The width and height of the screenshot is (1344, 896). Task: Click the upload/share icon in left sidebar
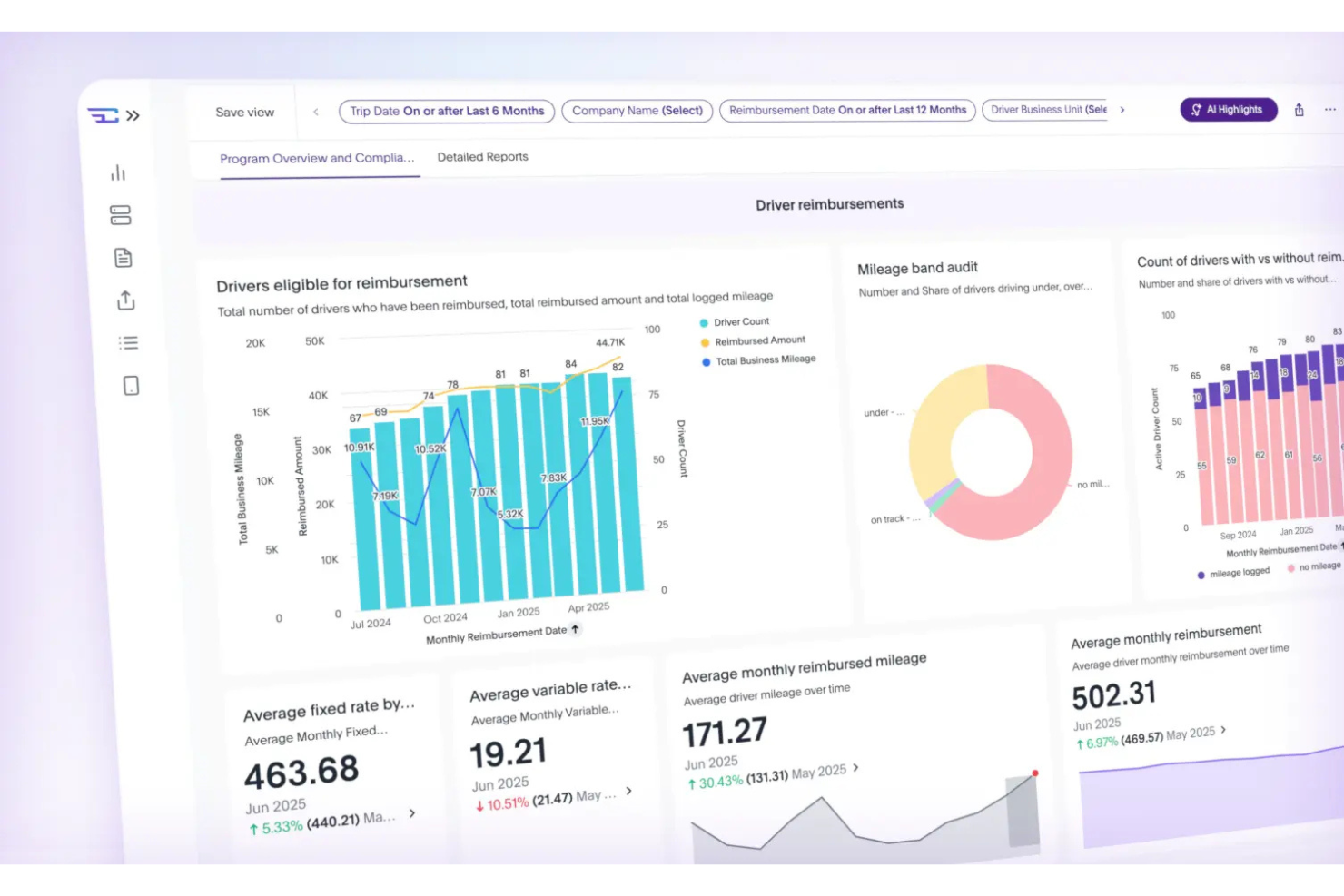pos(124,300)
